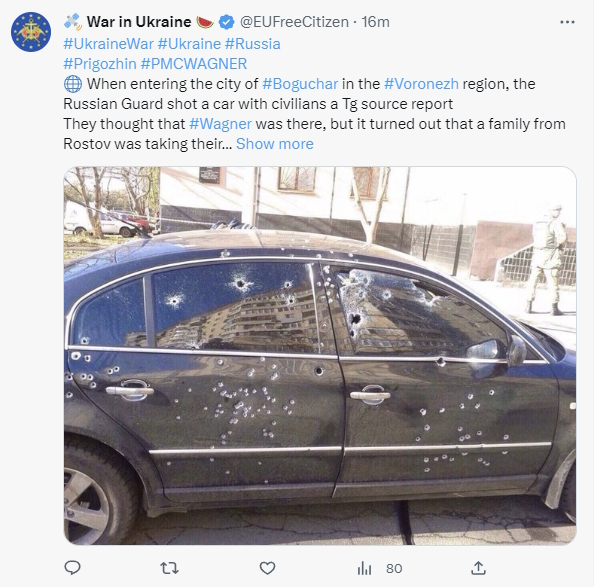Open the War in Ukraine profile avatar

point(31,31)
